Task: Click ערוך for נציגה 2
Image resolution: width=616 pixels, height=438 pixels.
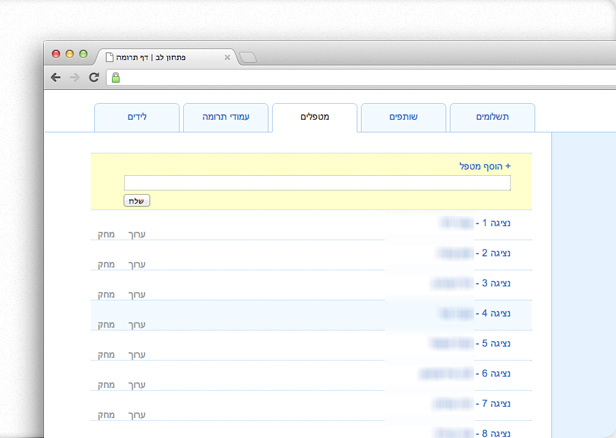Action: 137,265
